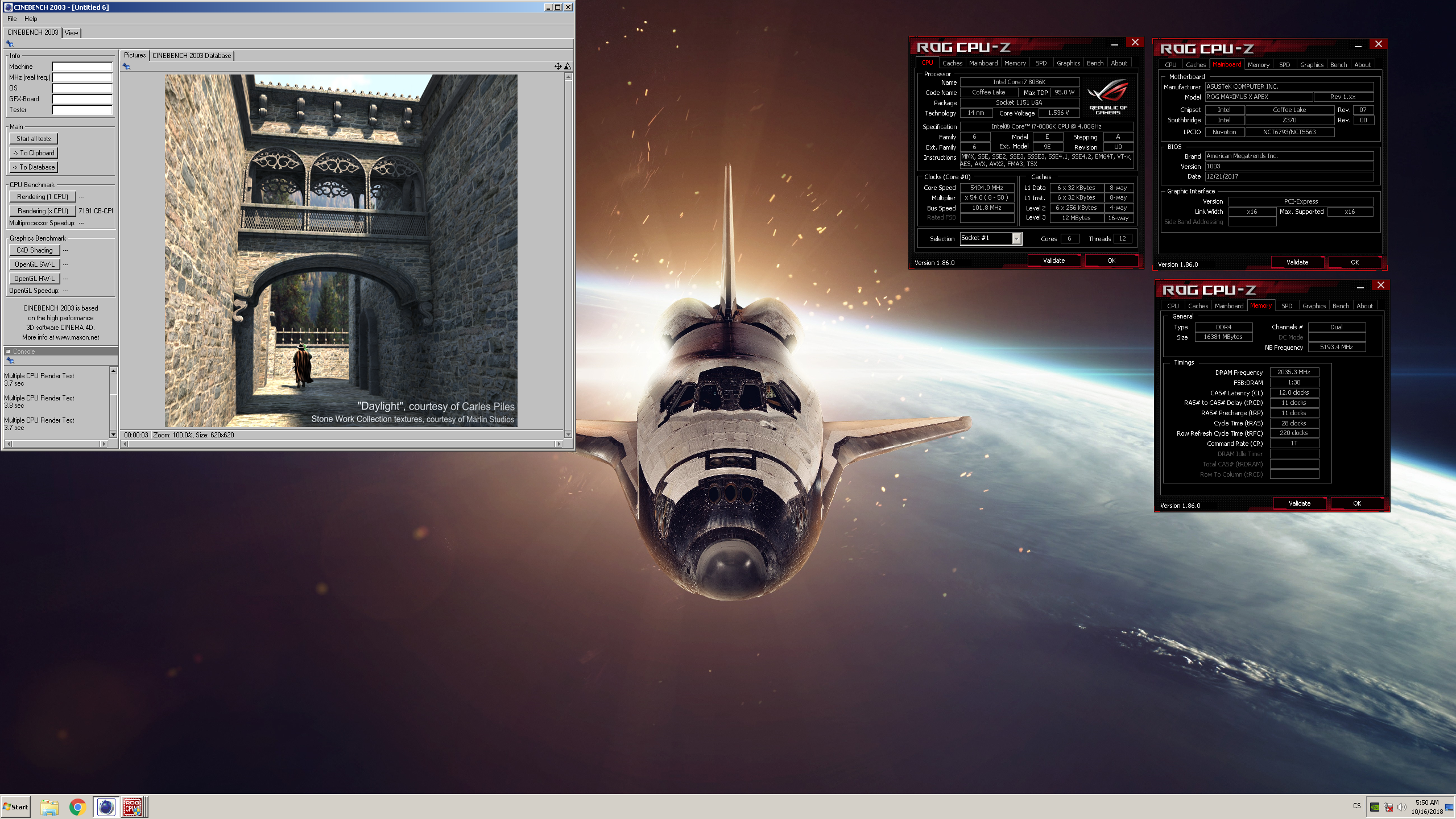Click Validate in the Mainboard CPU-Z window

pyautogui.click(x=1297, y=262)
